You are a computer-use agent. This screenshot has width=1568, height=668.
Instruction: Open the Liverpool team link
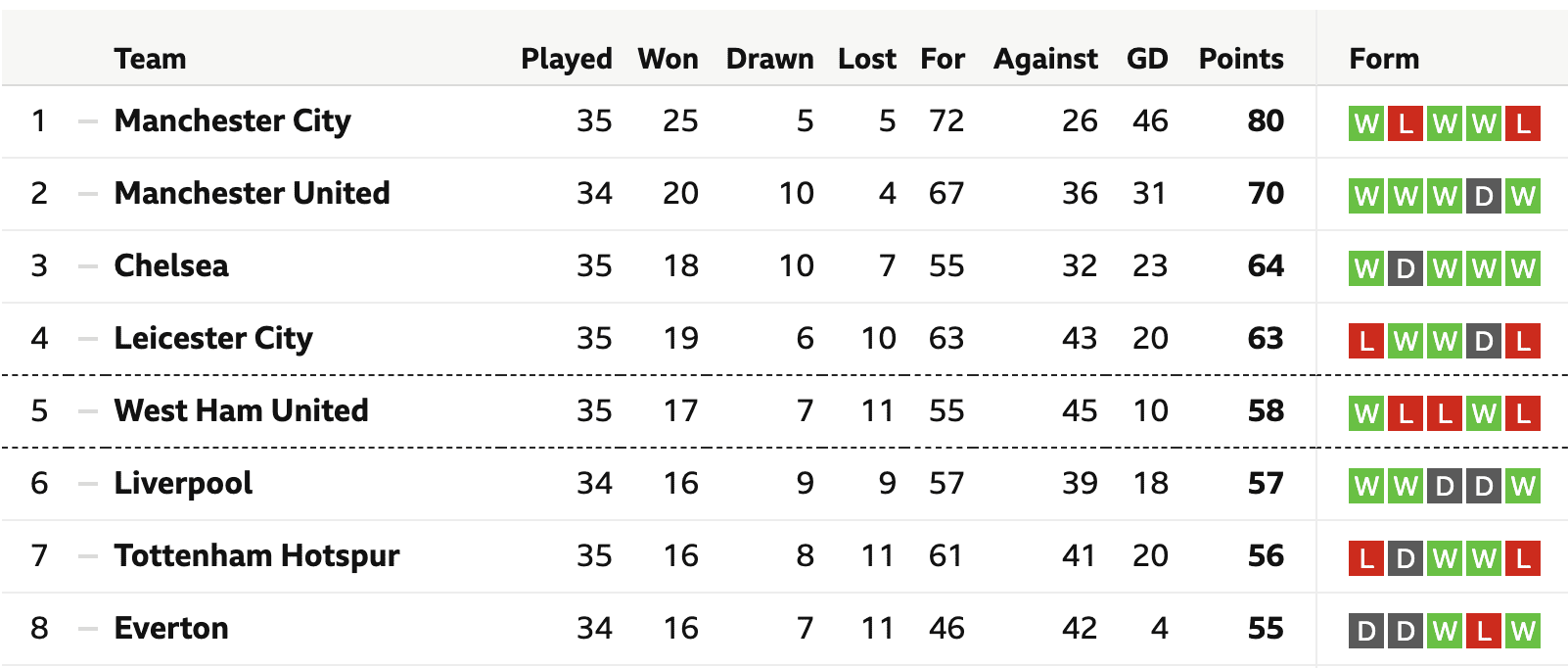[183, 483]
